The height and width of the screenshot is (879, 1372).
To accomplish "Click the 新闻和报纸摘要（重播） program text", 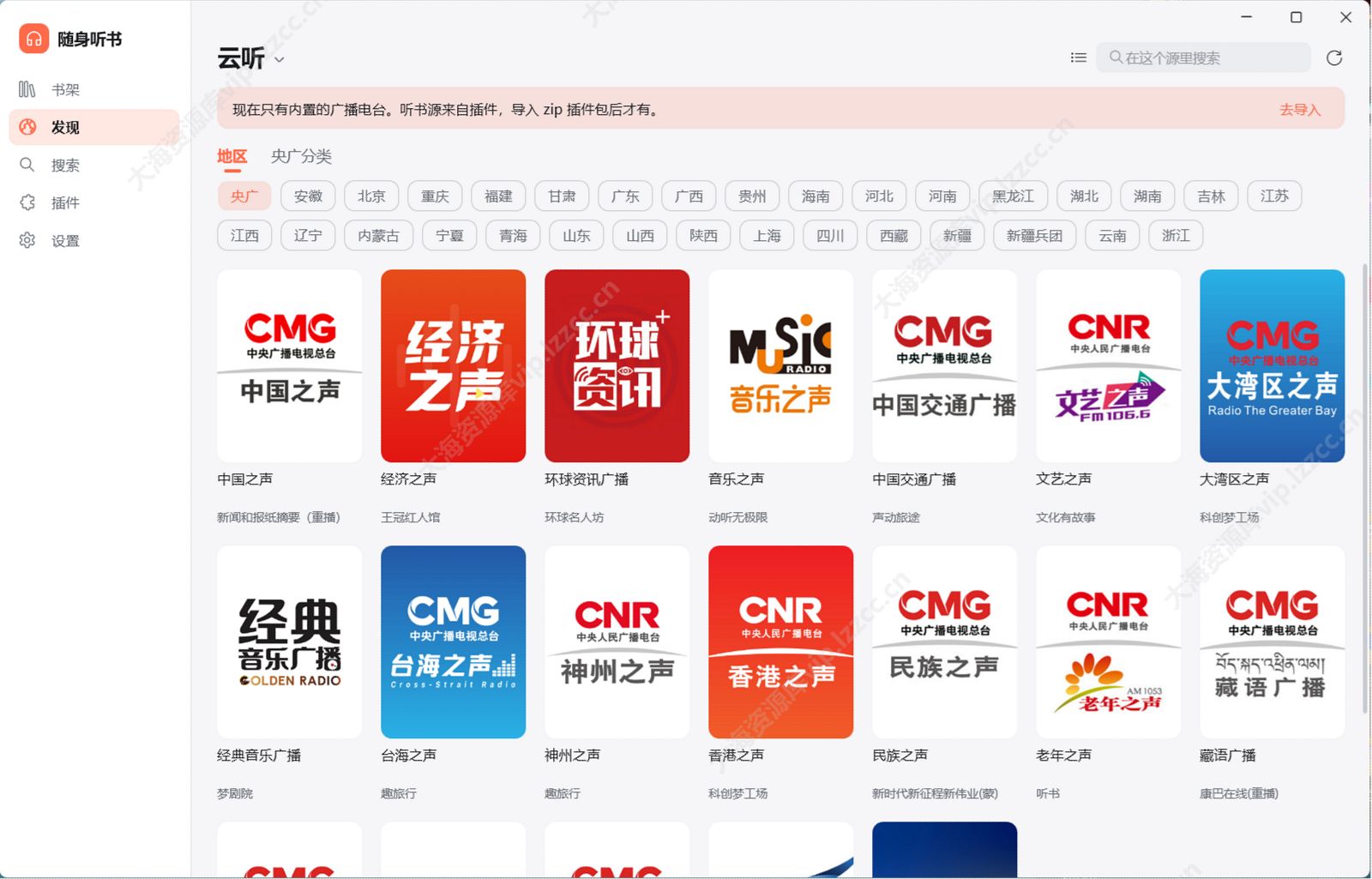I will (x=279, y=517).
